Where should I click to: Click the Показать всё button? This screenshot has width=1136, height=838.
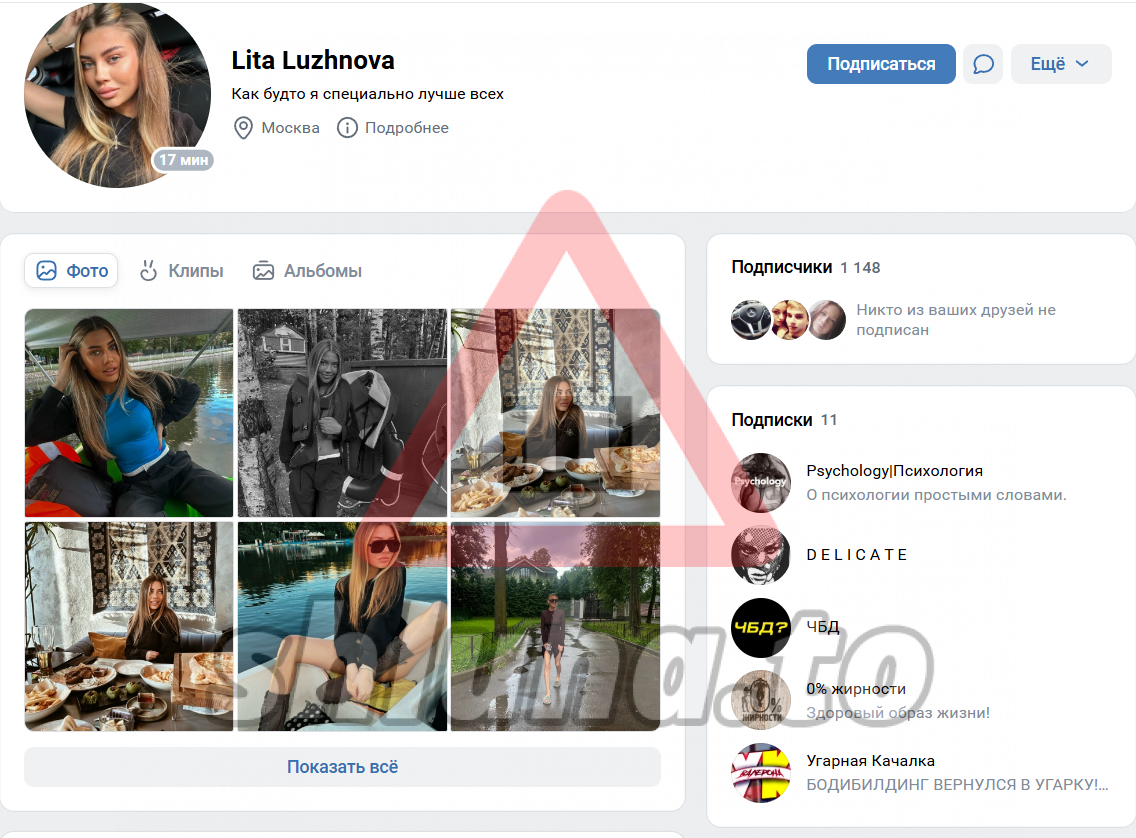(x=342, y=767)
